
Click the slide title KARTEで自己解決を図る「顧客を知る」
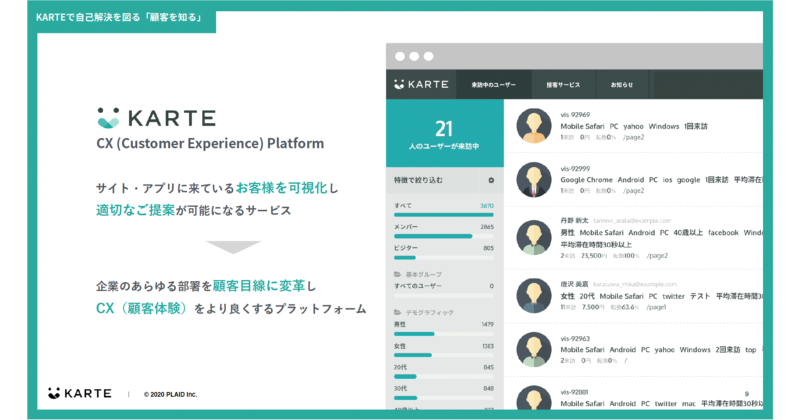point(119,17)
